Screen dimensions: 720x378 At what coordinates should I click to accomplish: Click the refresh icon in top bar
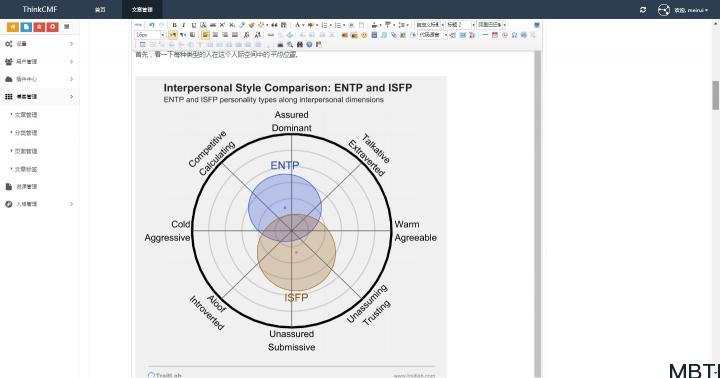[643, 10]
